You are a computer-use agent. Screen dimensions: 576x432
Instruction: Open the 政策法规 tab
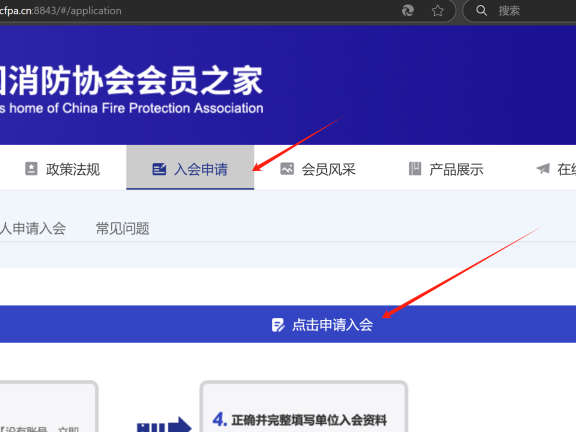point(63,169)
